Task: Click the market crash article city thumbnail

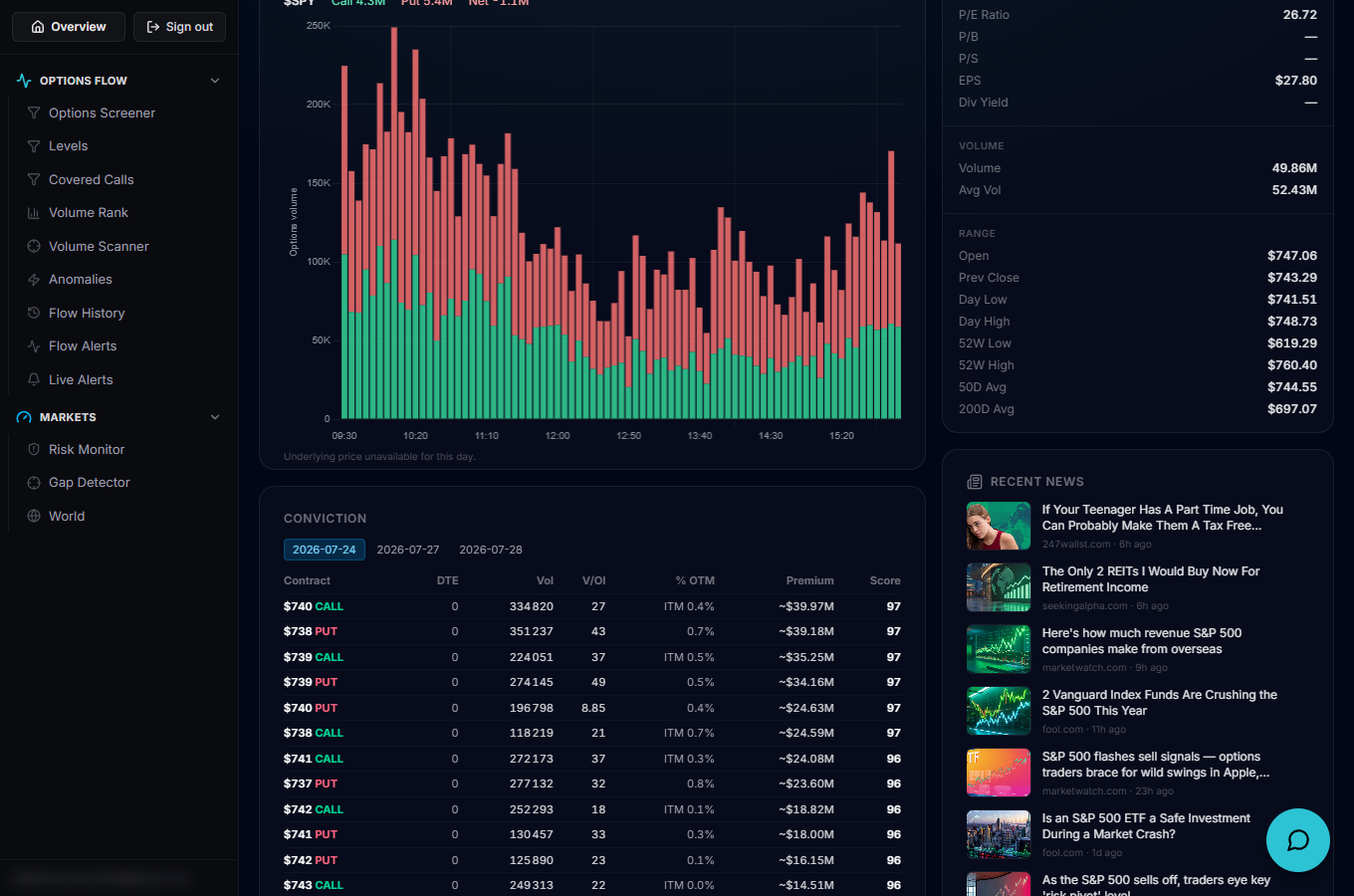Action: click(x=999, y=834)
